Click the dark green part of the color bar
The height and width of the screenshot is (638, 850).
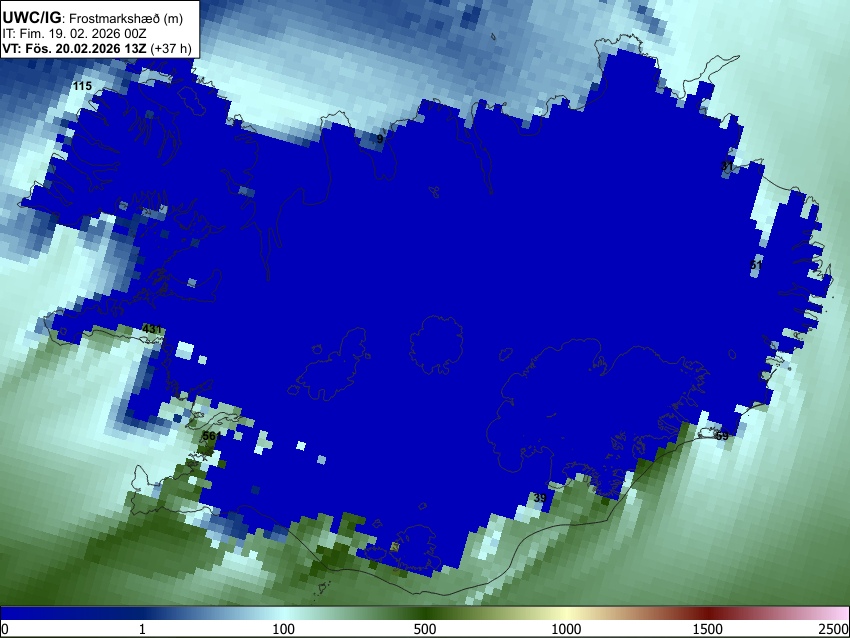tap(425, 614)
